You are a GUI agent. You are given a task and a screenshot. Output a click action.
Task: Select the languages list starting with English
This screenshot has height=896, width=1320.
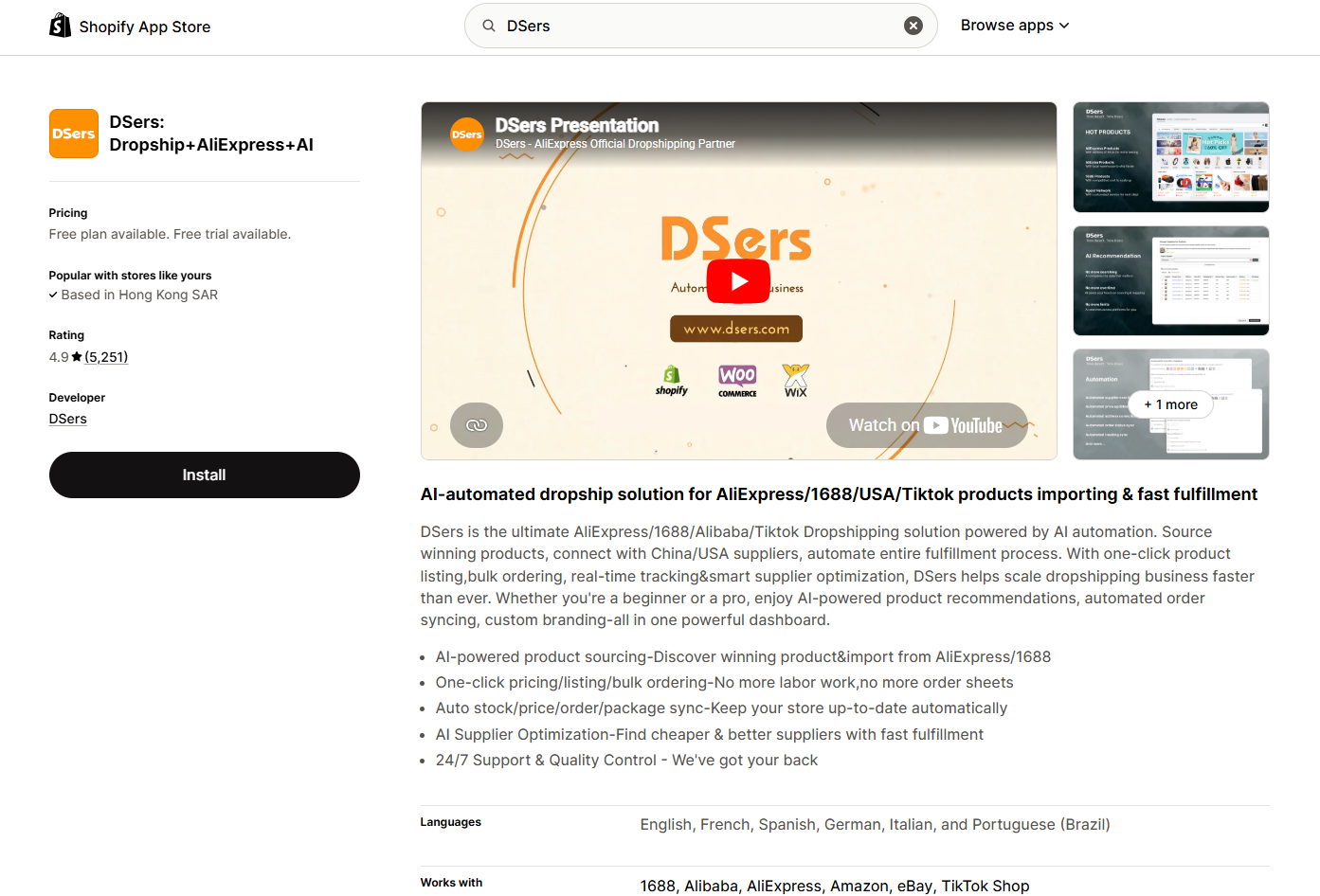pyautogui.click(x=876, y=824)
